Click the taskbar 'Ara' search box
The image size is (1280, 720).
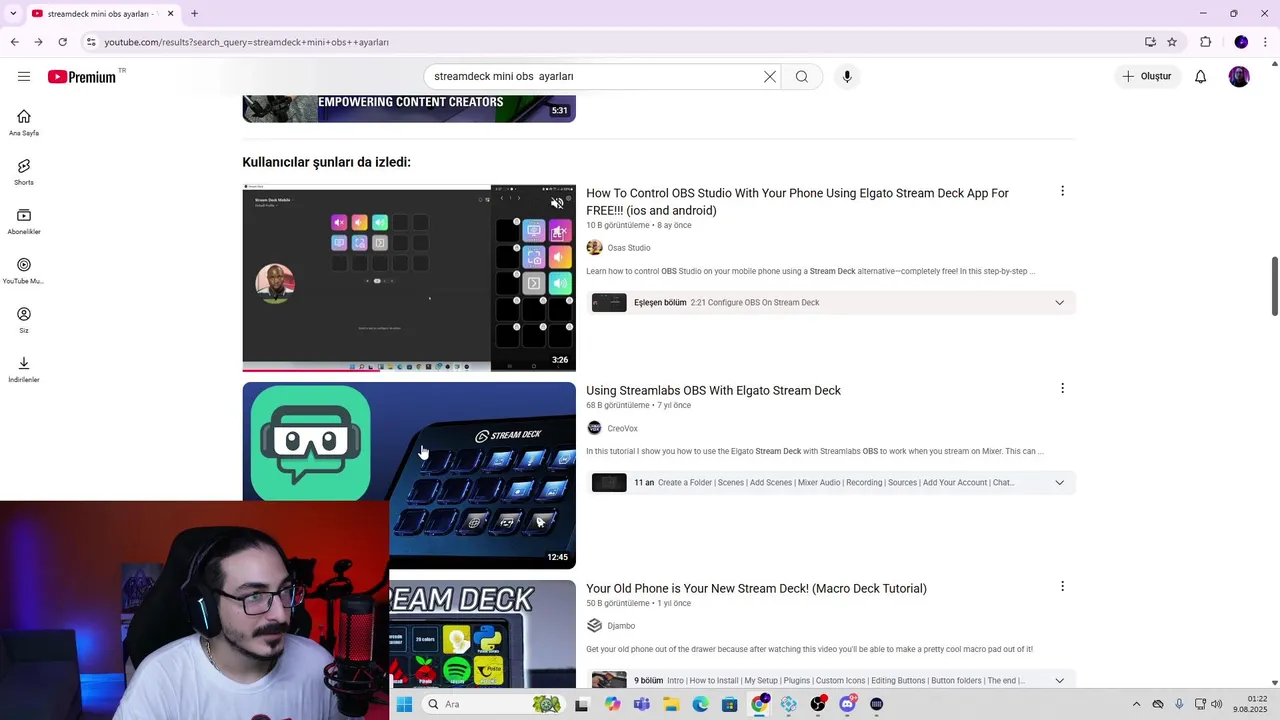point(492,704)
